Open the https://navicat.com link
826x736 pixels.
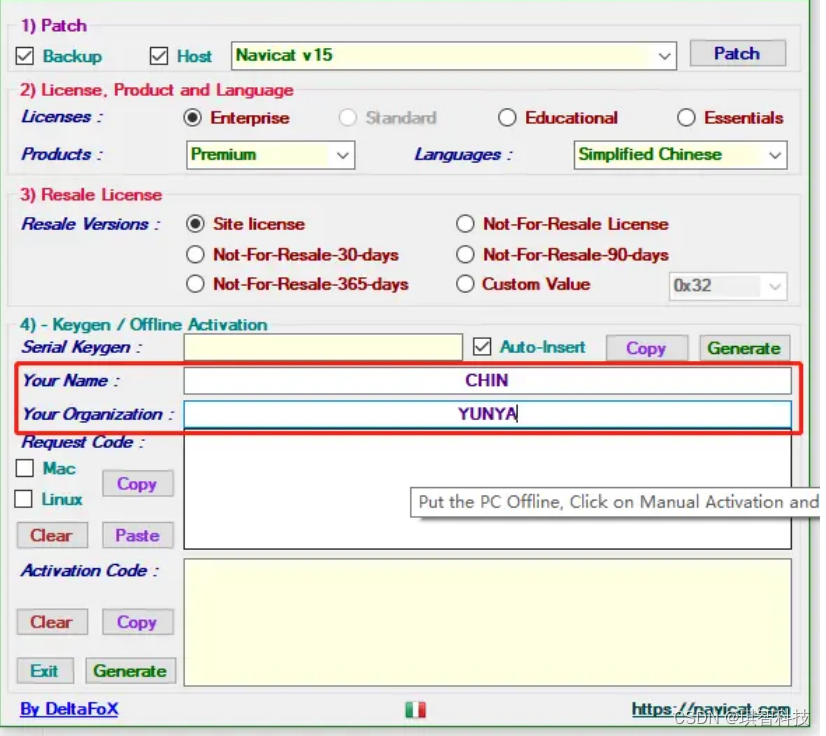pos(711,710)
